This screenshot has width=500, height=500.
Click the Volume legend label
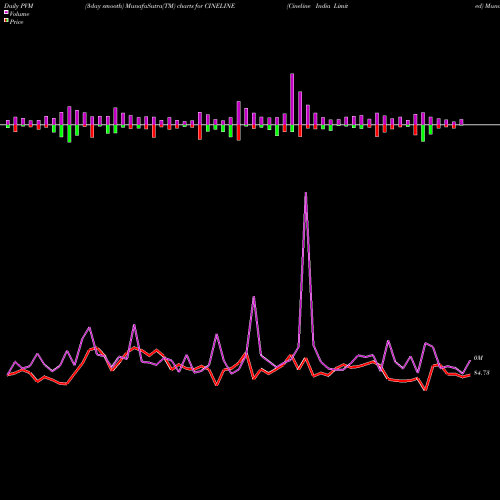(19, 14)
